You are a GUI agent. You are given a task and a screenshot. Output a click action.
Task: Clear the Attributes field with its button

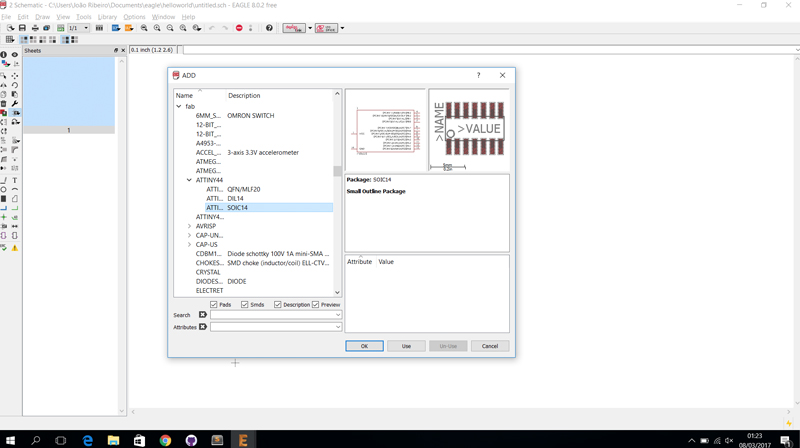pyautogui.click(x=203, y=327)
